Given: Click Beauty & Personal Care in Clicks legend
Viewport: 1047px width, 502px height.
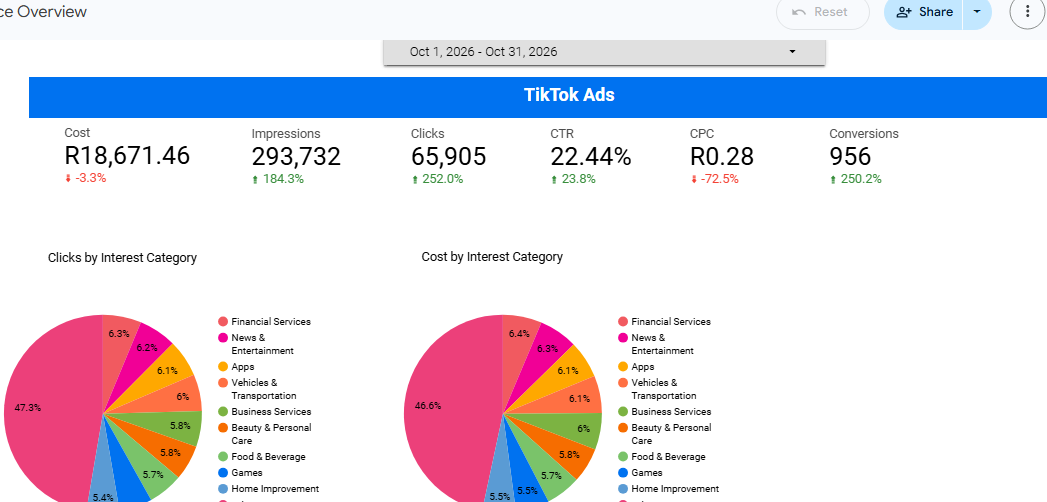Looking at the screenshot, I should [271, 434].
